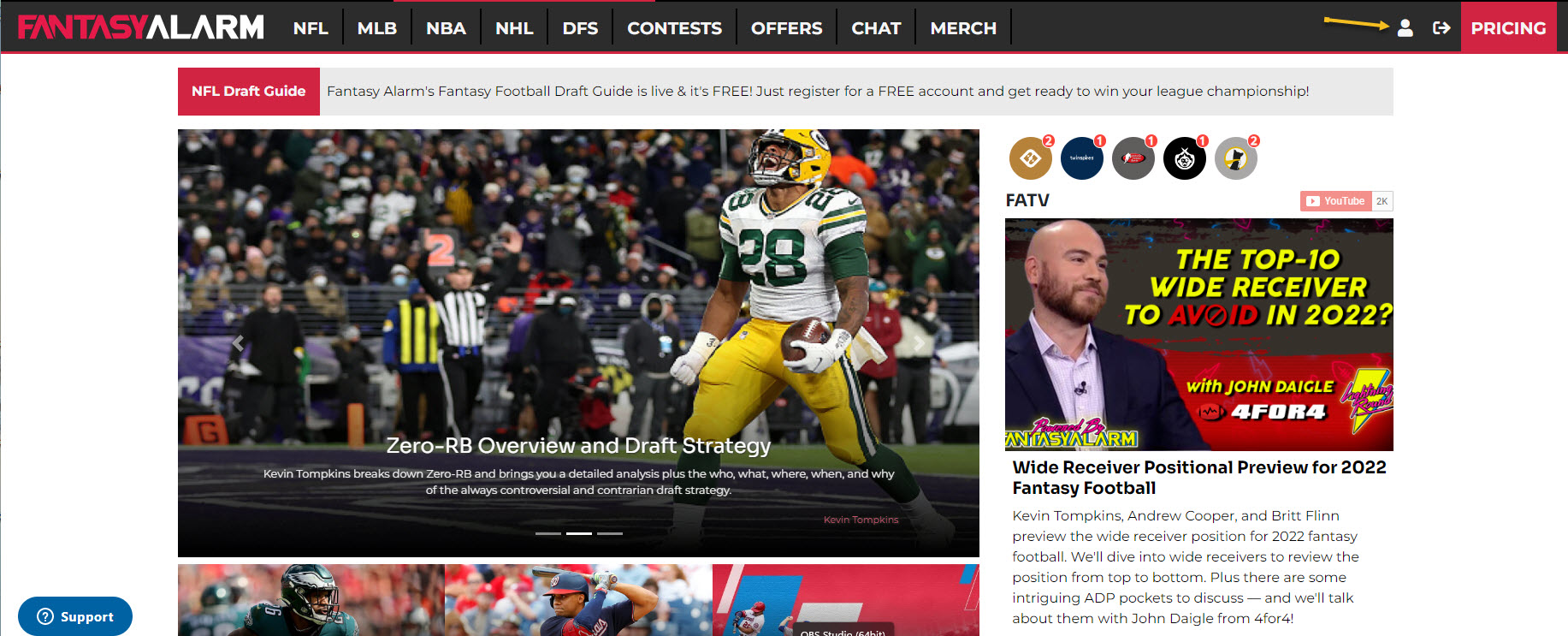Open the light gray circle with black dog logo
This screenshot has width=1568, height=636.
tap(1236, 158)
